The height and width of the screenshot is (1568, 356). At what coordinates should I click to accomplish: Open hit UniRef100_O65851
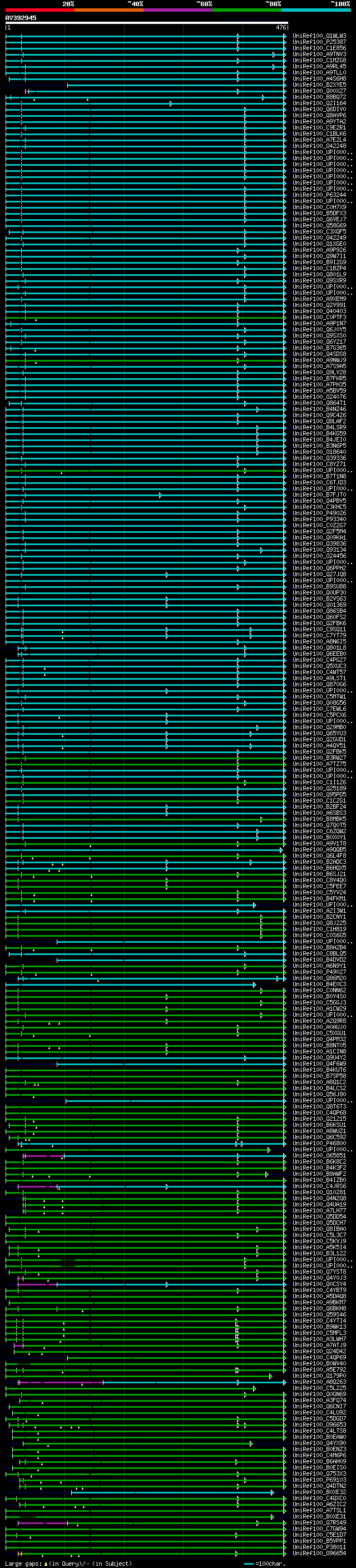pyautogui.click(x=319, y=1155)
